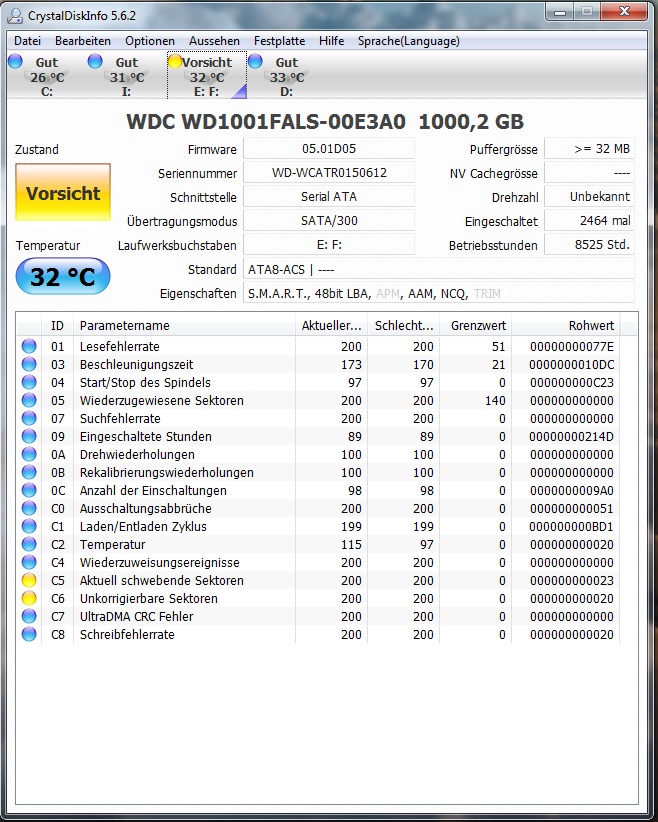
Task: Click the Schnittstelle field Serial ATA
Action: (329, 197)
